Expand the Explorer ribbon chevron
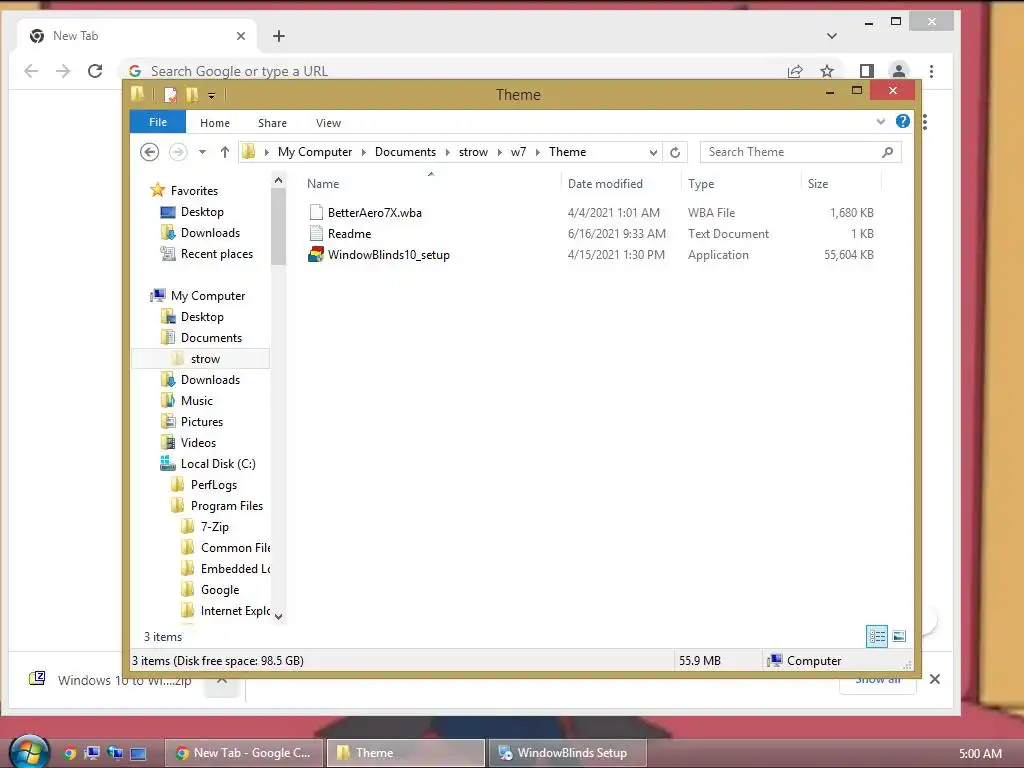This screenshot has width=1024, height=768. (880, 121)
